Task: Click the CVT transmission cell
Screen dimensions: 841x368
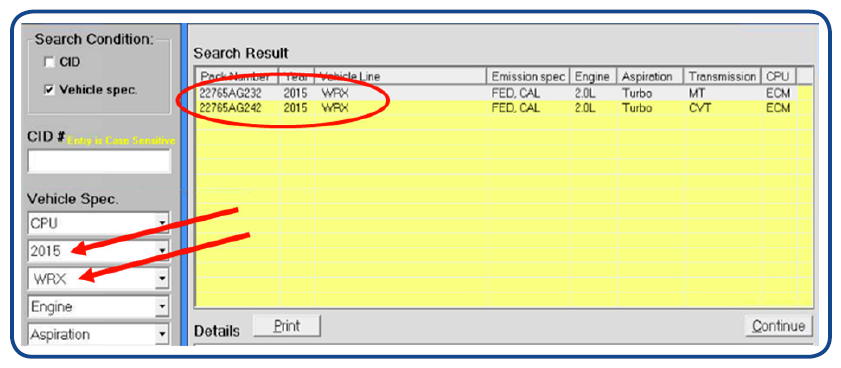Action: (x=723, y=108)
